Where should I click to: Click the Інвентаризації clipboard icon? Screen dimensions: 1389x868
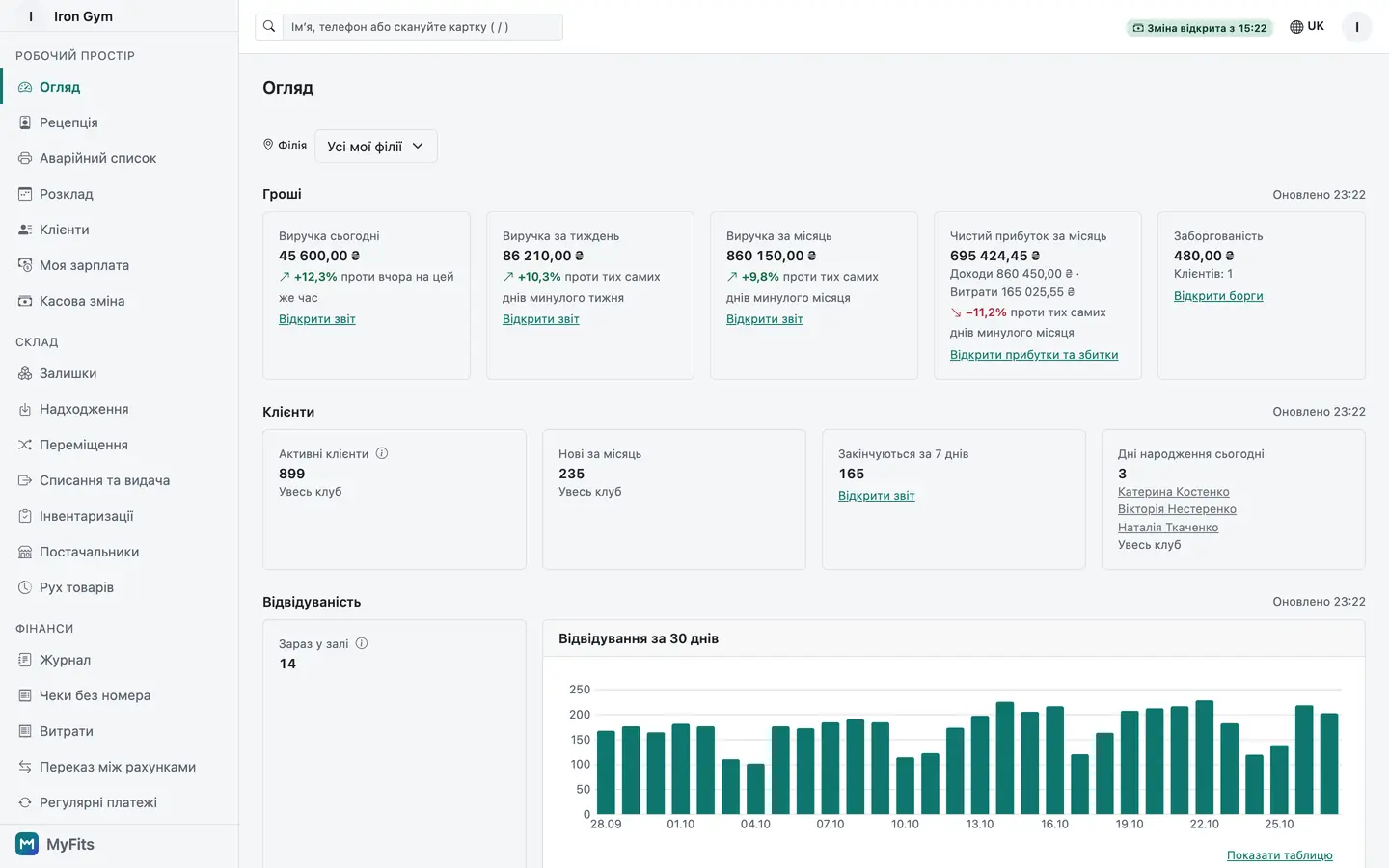(25, 516)
